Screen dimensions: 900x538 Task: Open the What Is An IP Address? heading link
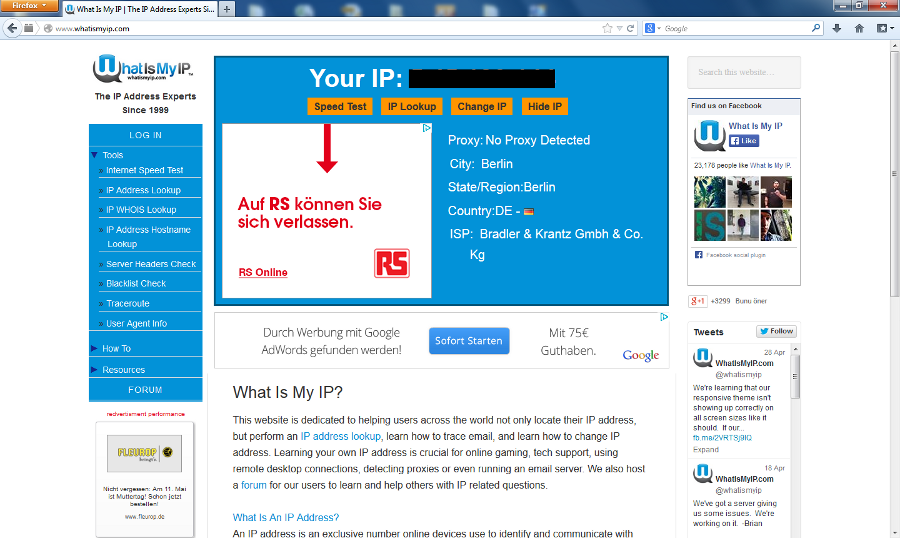click(286, 517)
